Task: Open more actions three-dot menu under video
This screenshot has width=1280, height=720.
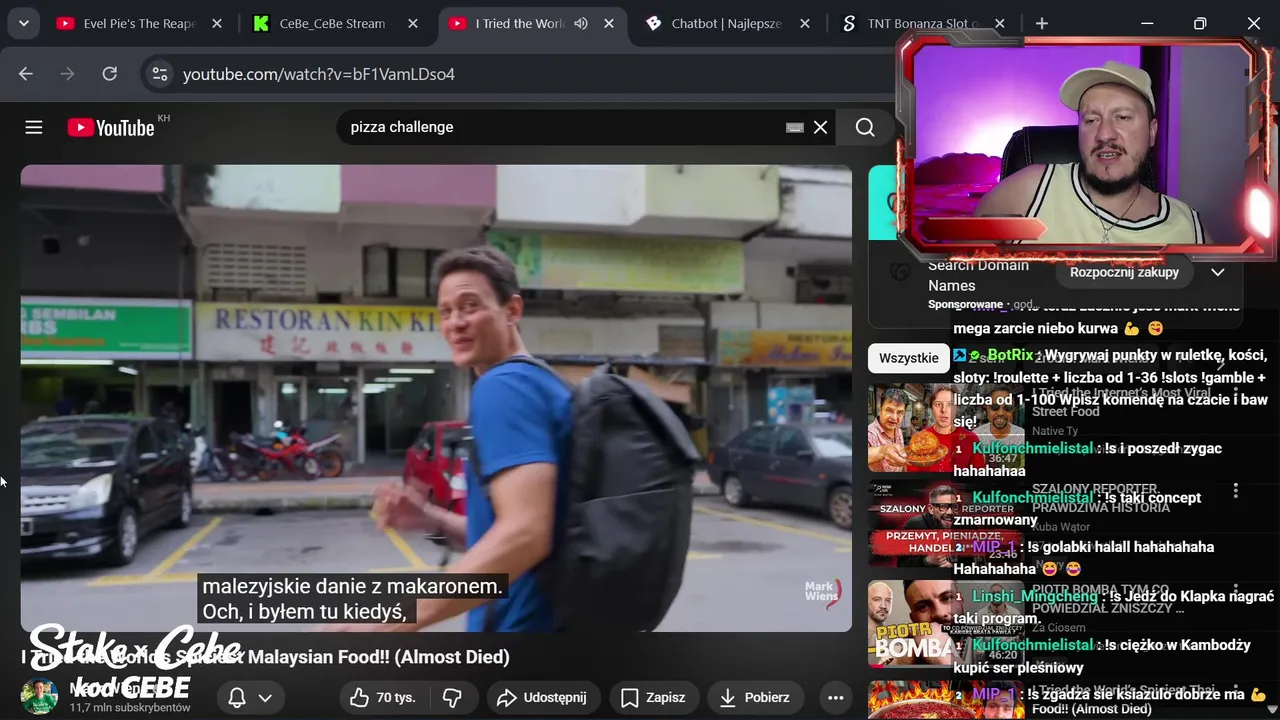Action: [x=834, y=698]
